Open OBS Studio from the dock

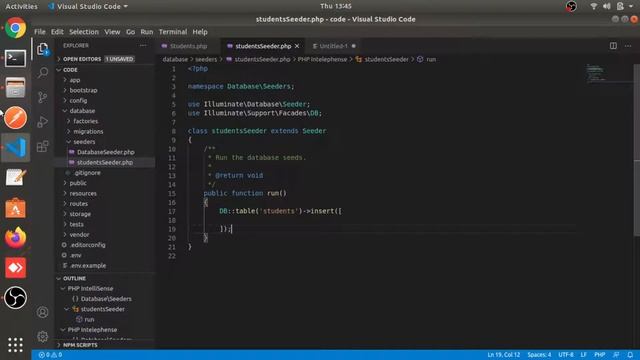pos(16,298)
